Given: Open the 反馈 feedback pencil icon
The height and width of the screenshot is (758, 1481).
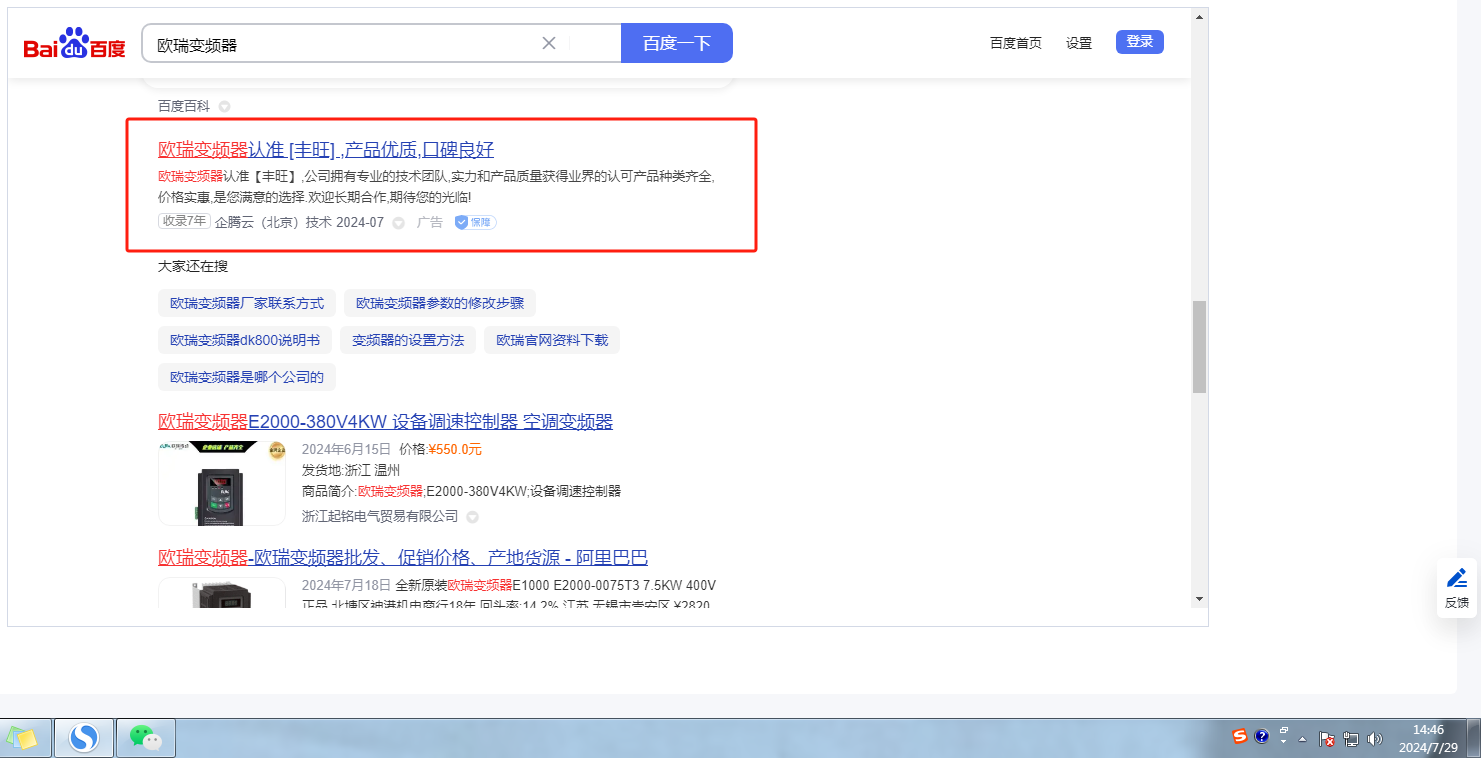Looking at the screenshot, I should click(x=1457, y=578).
